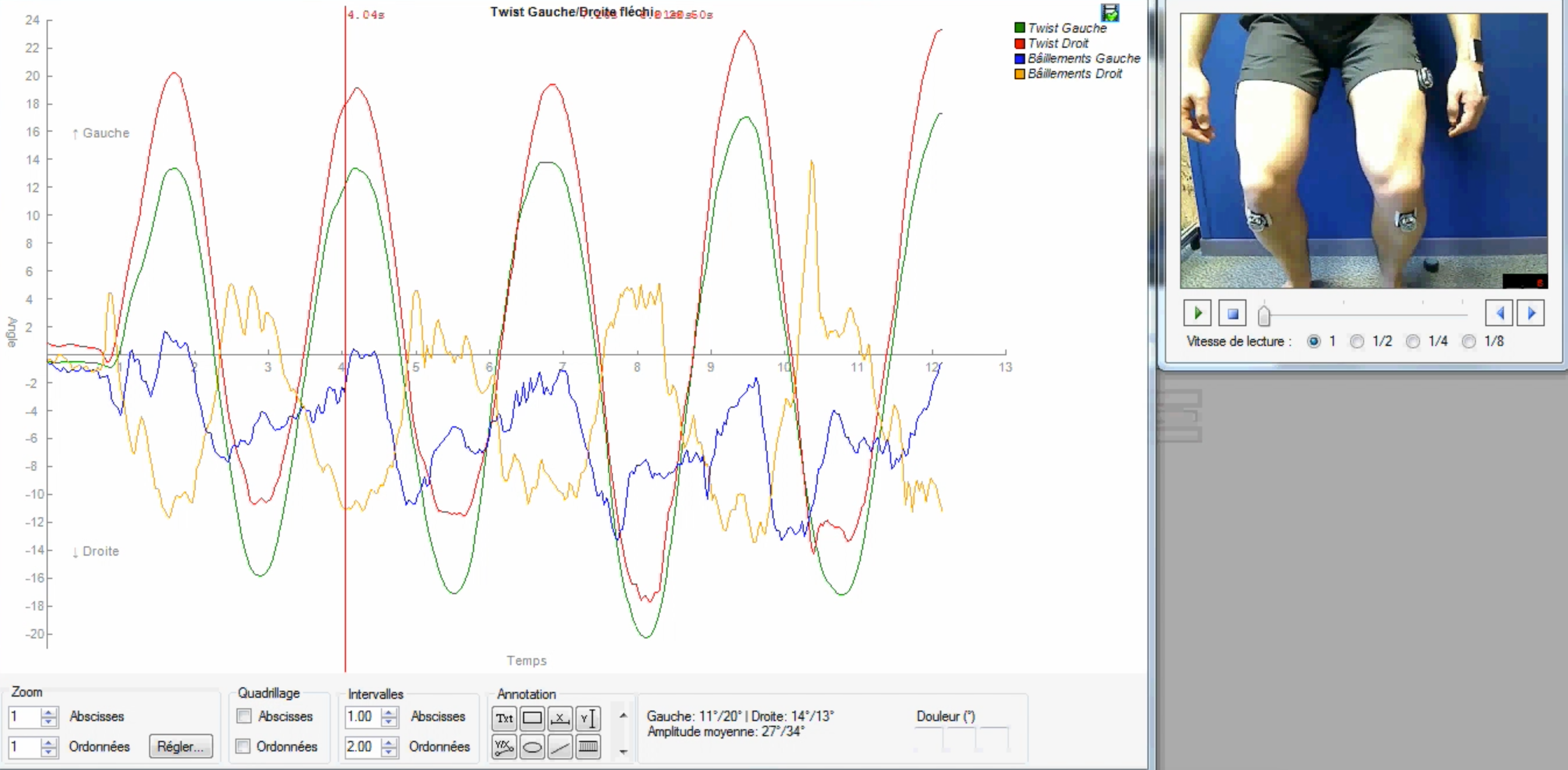1568x770 pixels.
Task: Select the Y/X slope annotation tool
Action: click(x=504, y=747)
